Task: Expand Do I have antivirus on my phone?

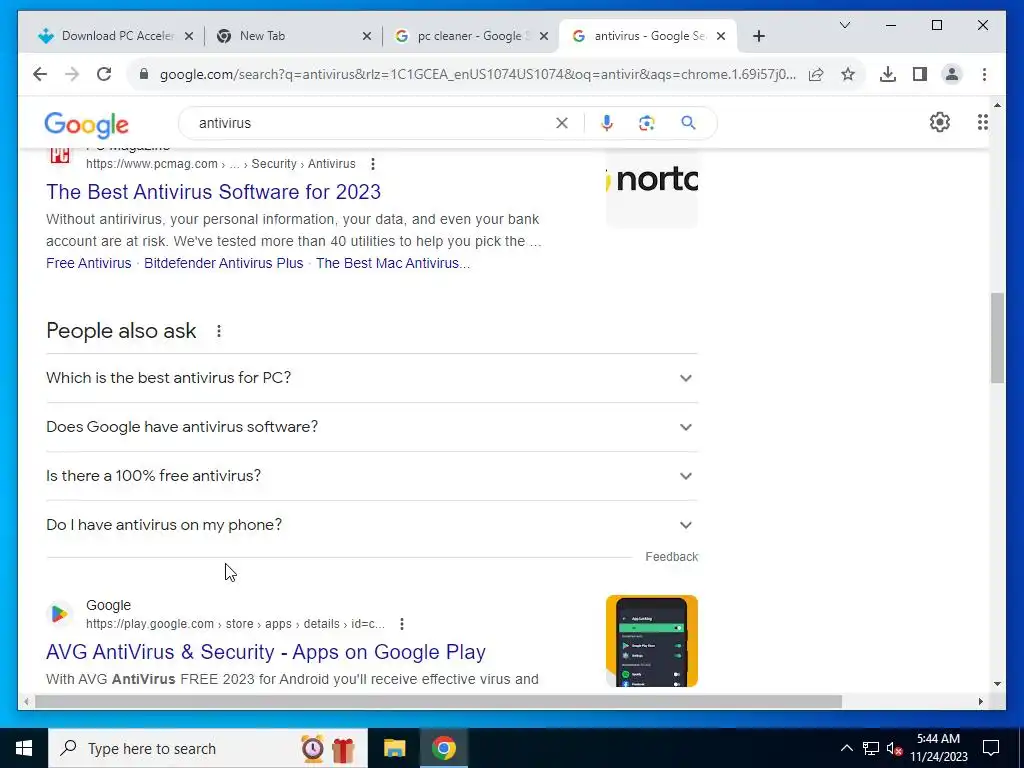Action: (x=372, y=525)
